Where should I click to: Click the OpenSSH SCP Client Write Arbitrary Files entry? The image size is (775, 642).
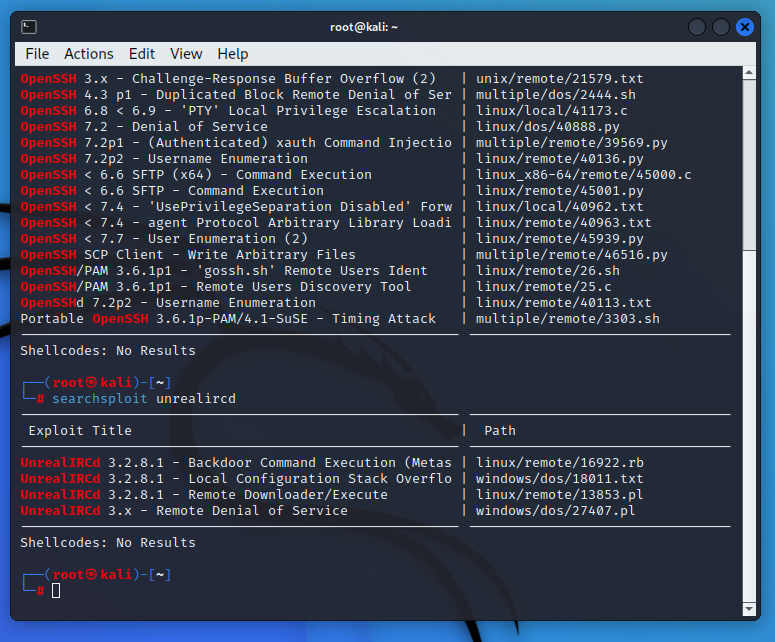[188, 255]
